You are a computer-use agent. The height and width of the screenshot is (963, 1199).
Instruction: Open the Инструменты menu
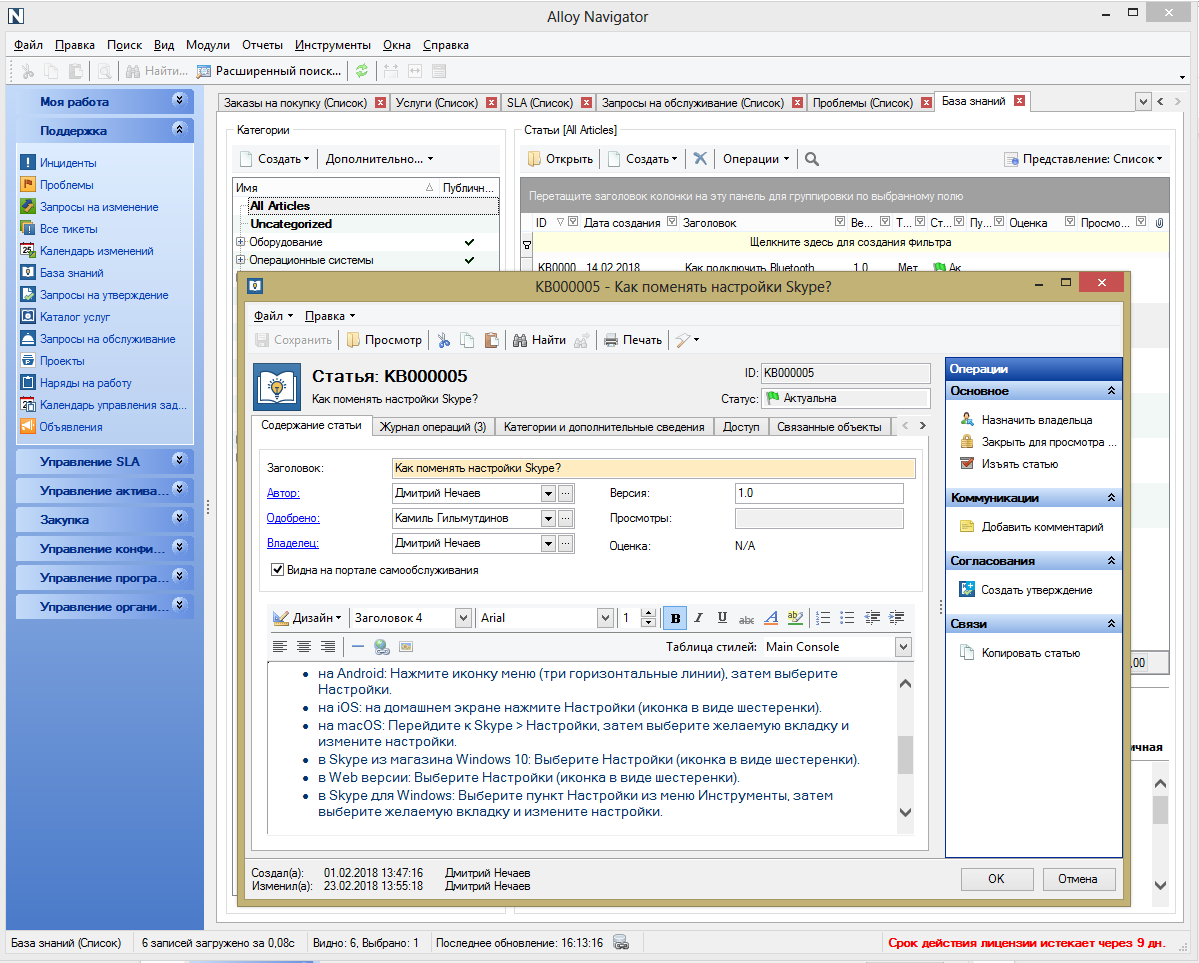(333, 45)
